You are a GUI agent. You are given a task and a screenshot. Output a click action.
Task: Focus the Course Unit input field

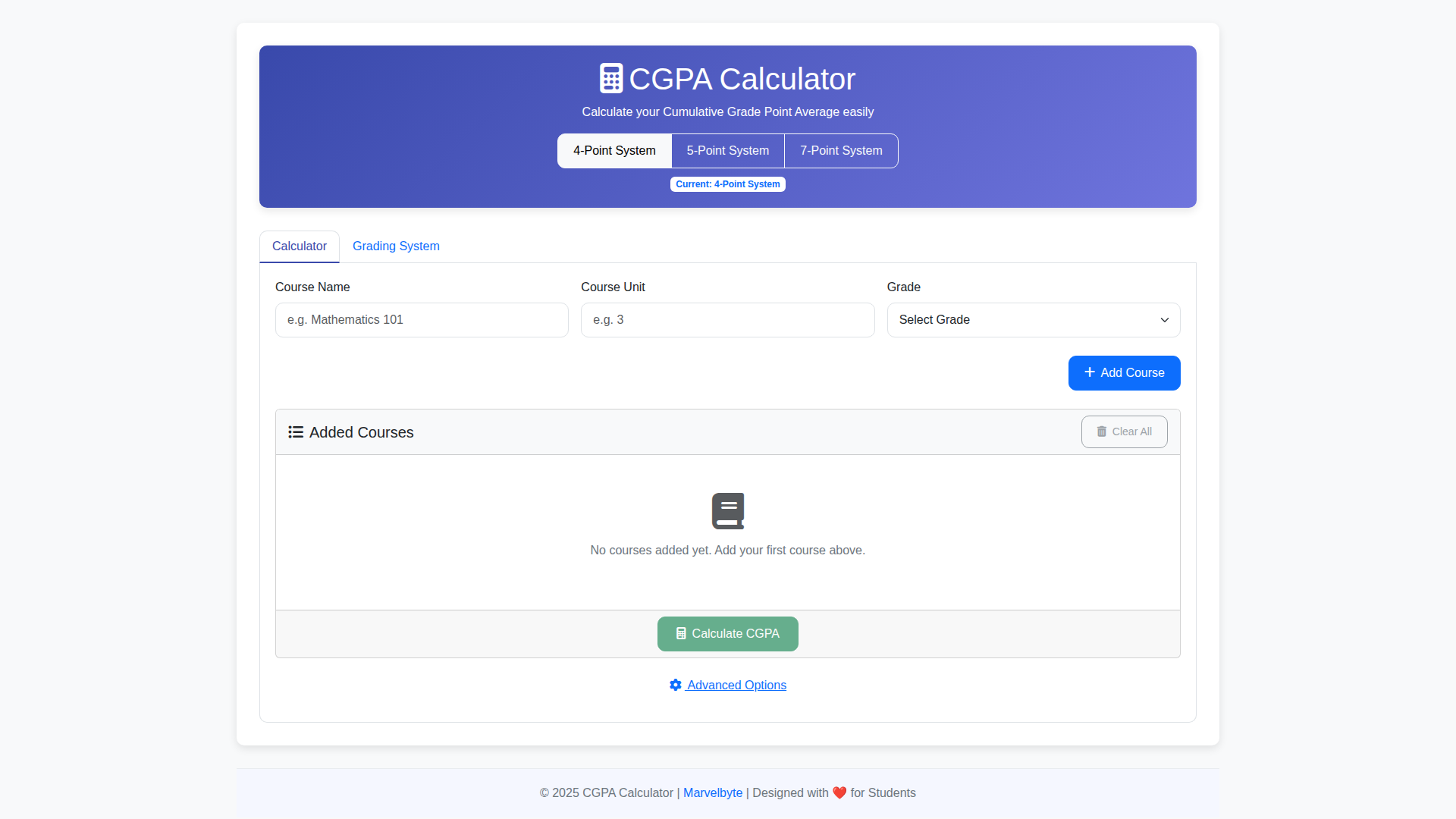pos(727,320)
